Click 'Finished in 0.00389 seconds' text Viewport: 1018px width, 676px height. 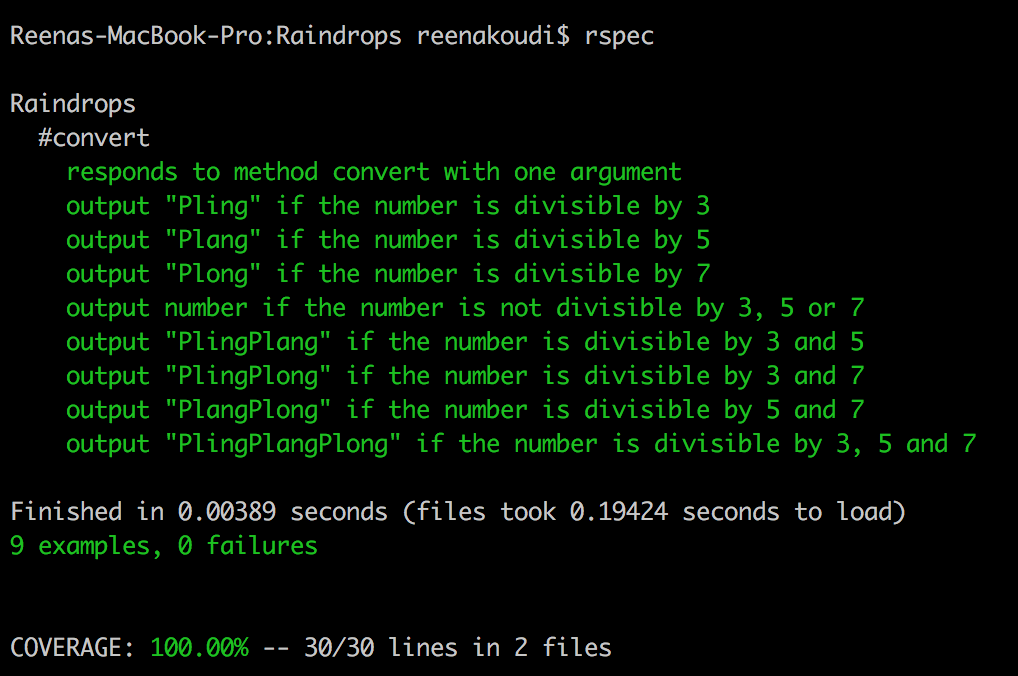coord(199,512)
